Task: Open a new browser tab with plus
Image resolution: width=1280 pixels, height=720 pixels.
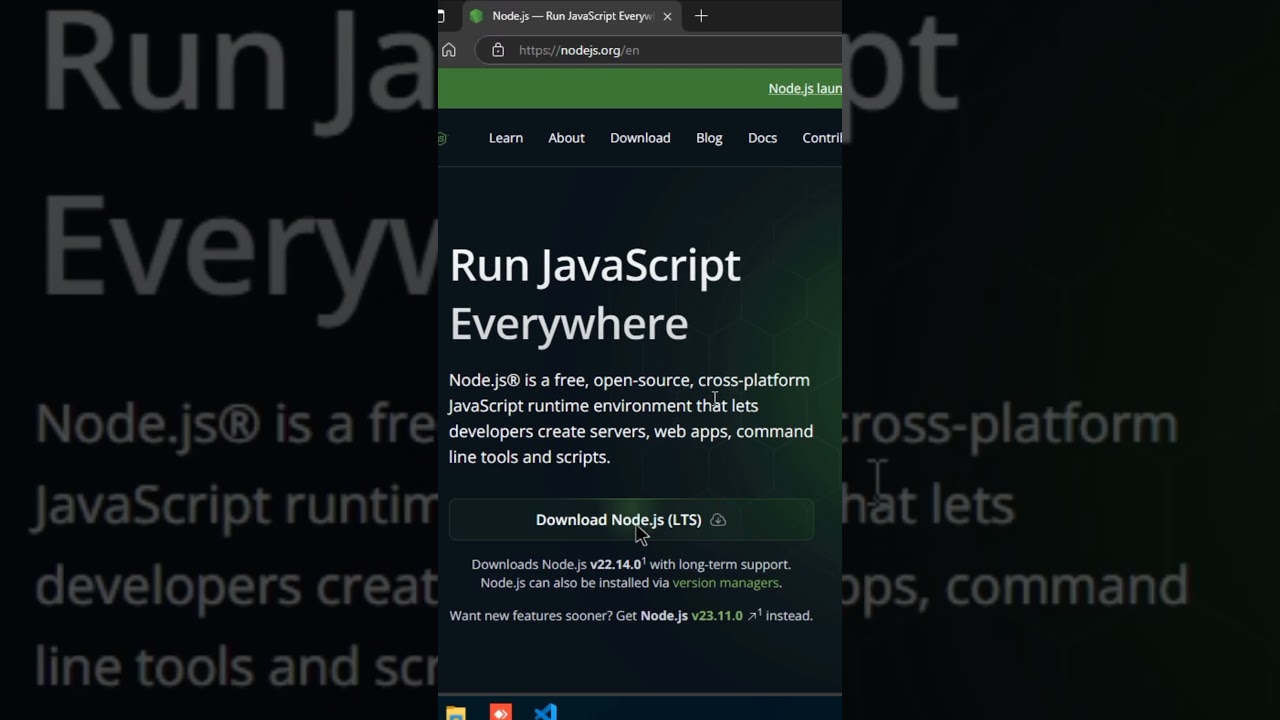Action: click(x=701, y=16)
